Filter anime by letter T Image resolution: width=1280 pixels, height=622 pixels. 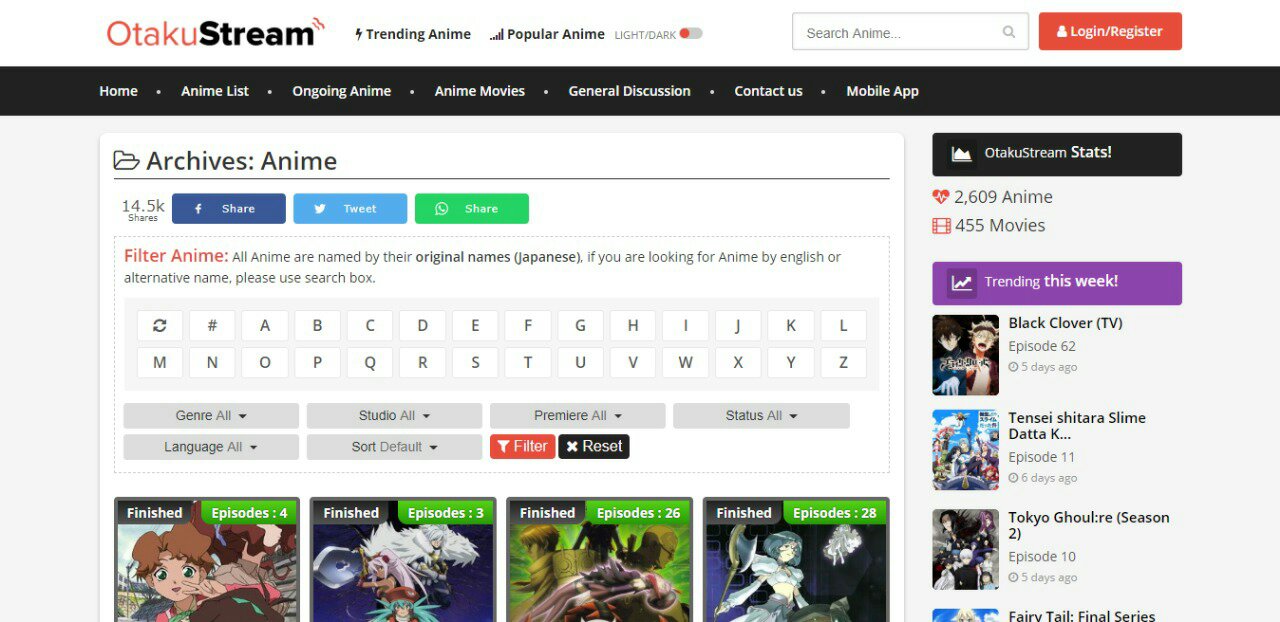point(528,362)
